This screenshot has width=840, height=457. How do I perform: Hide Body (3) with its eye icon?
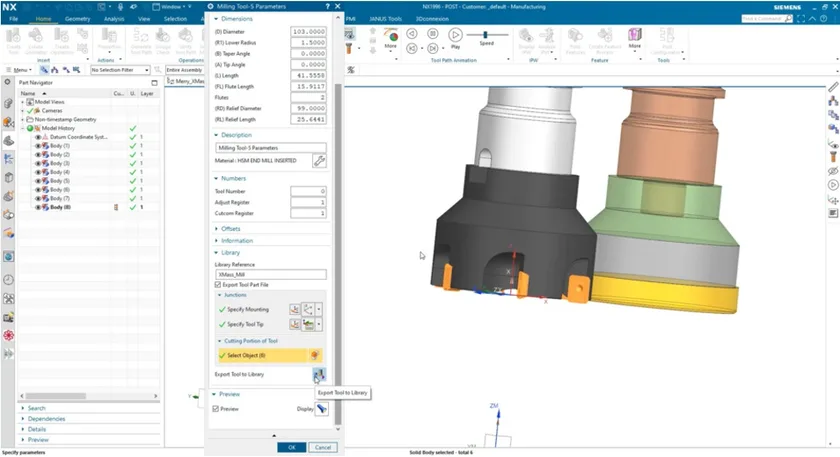click(38, 163)
